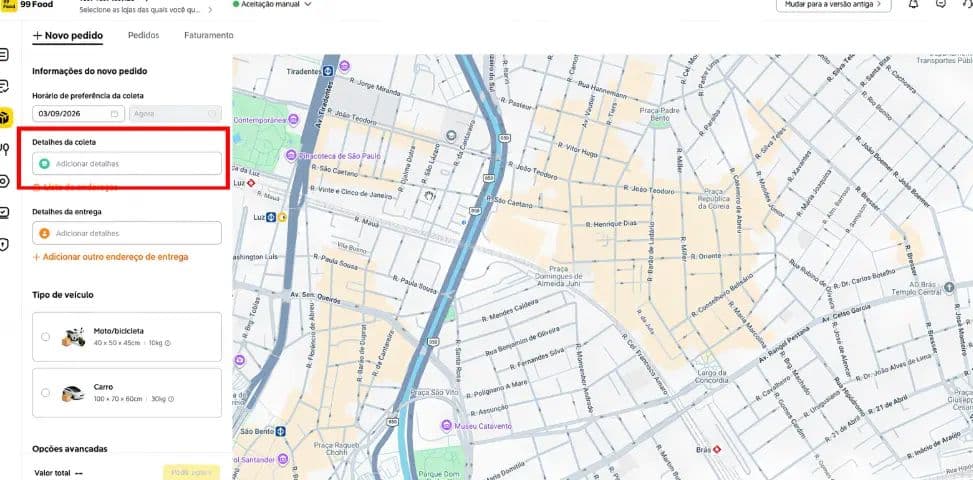Open the shield icon in the sidebar
This screenshot has width=973, height=480.
(x=4, y=244)
